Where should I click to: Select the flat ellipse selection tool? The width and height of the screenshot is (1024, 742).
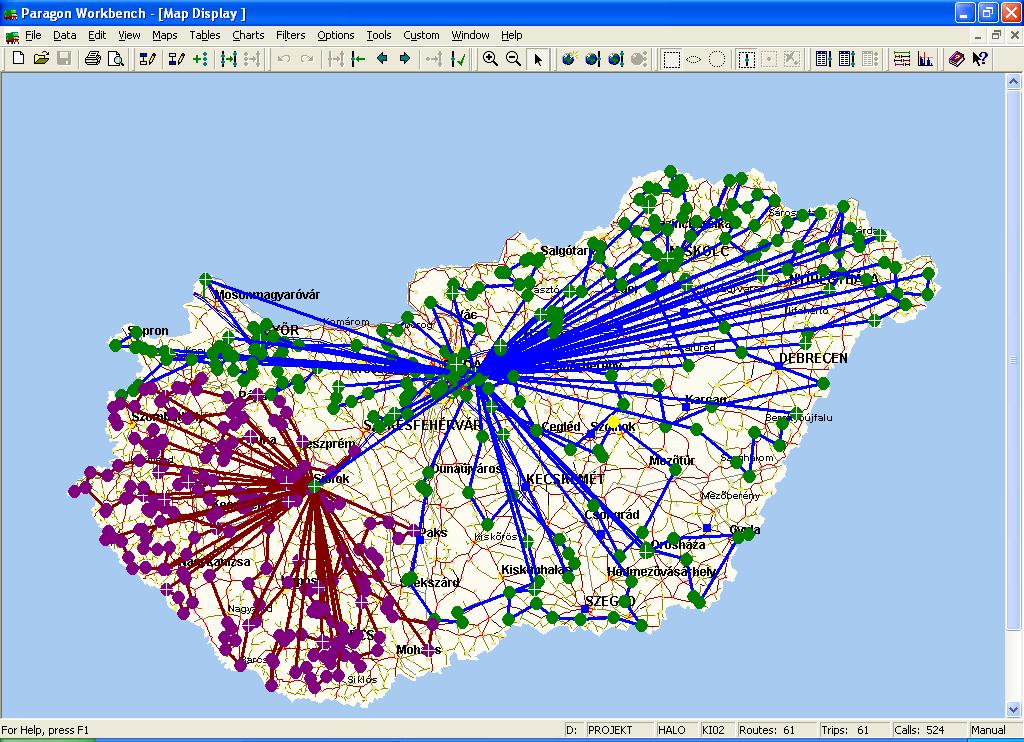pos(694,59)
